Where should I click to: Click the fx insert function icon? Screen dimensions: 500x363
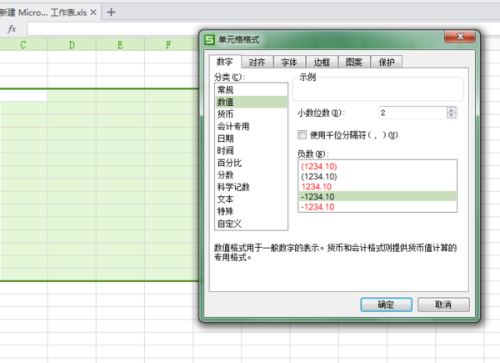(12, 29)
